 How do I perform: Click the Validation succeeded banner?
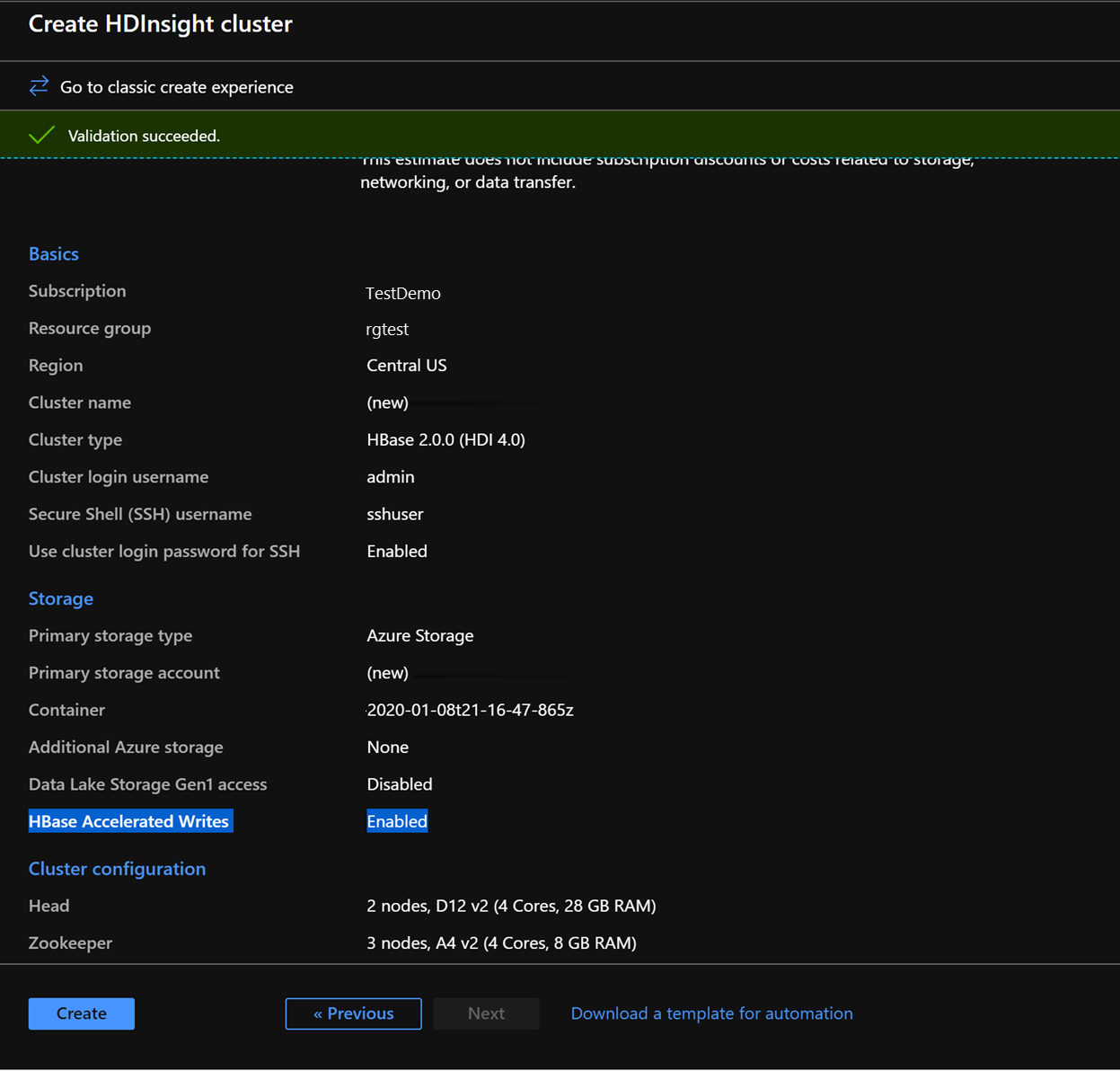coord(144,135)
